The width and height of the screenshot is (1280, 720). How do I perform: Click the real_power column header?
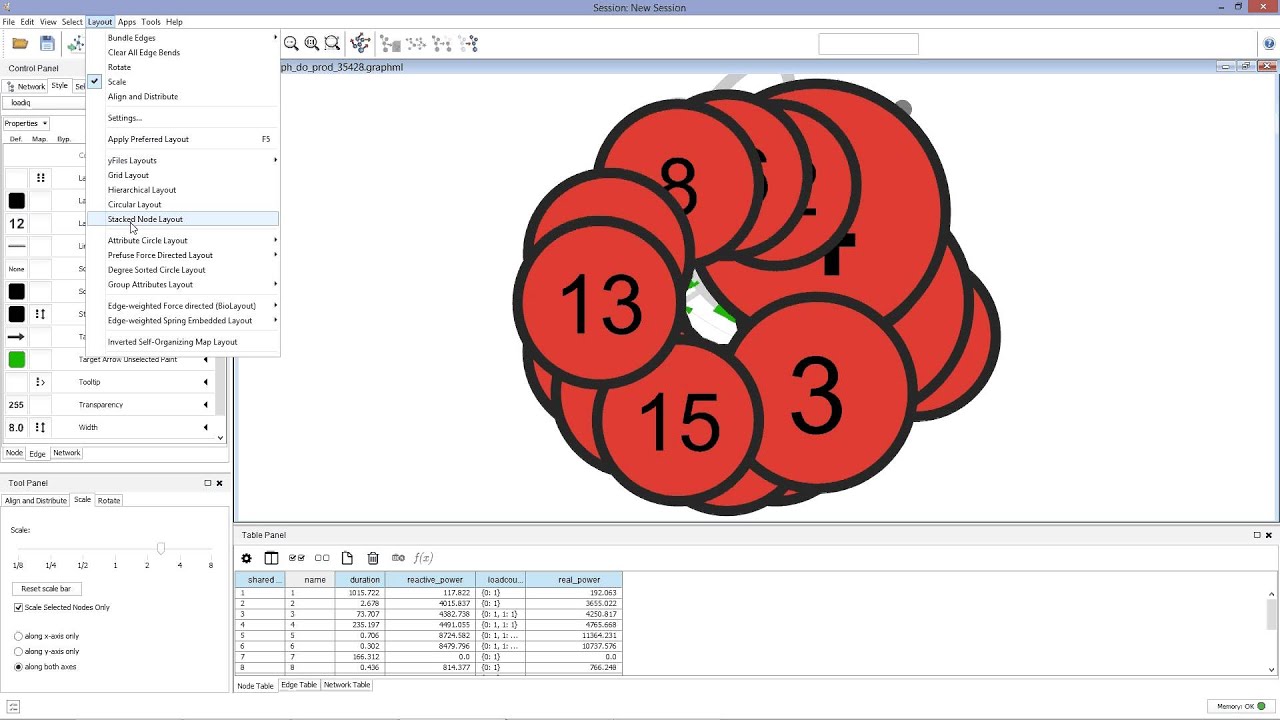[x=574, y=580]
